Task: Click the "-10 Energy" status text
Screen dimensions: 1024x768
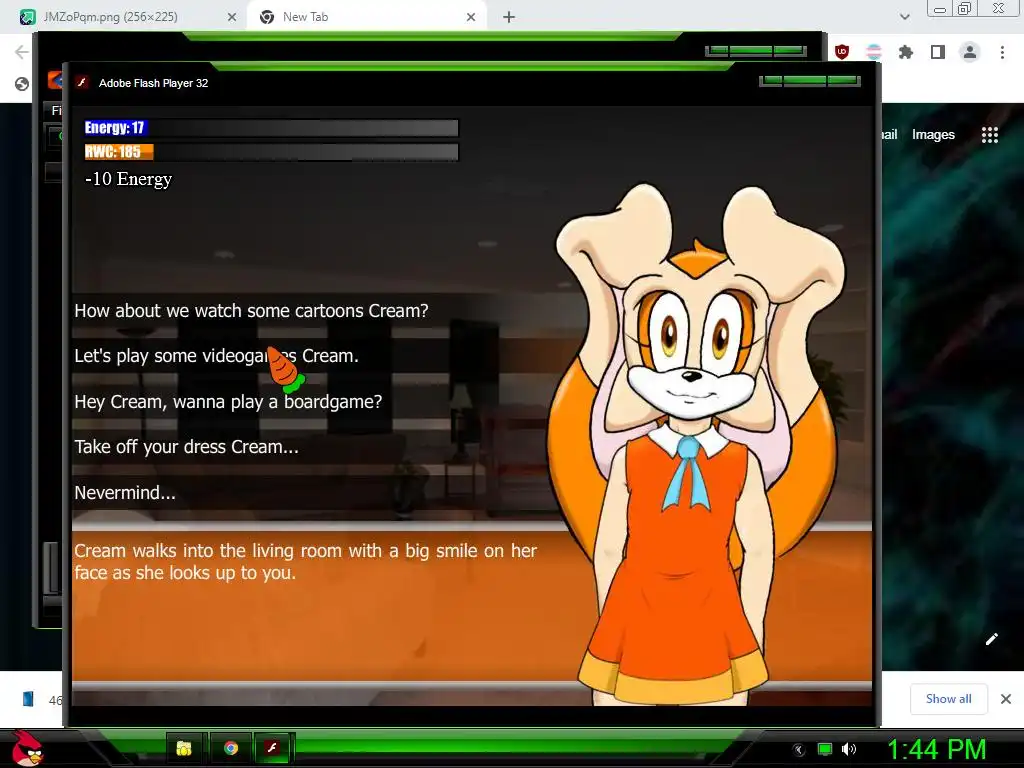Action: 129,179
